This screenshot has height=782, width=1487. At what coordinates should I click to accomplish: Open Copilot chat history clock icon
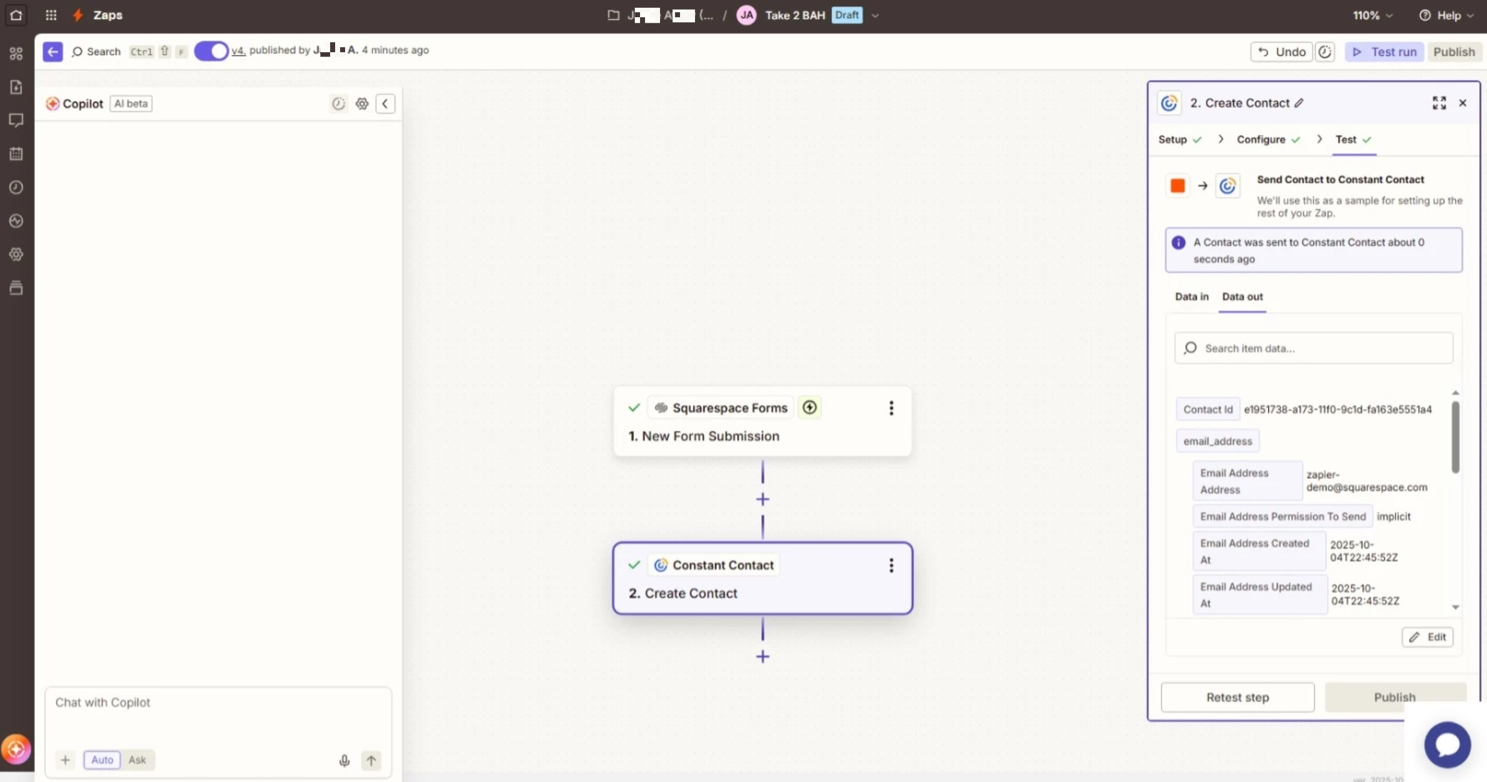tap(338, 104)
